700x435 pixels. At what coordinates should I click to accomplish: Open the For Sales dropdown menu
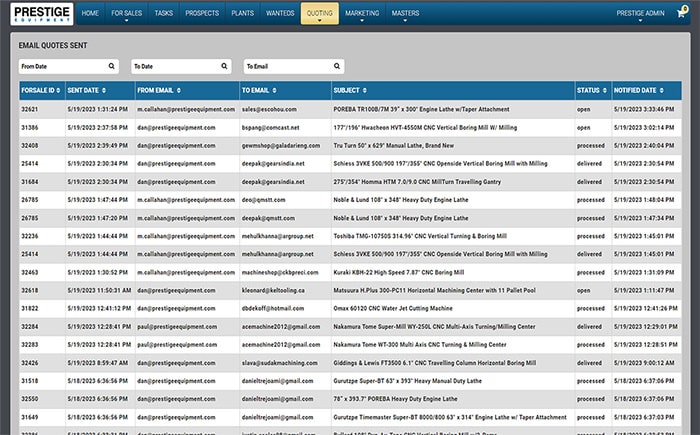pos(126,13)
